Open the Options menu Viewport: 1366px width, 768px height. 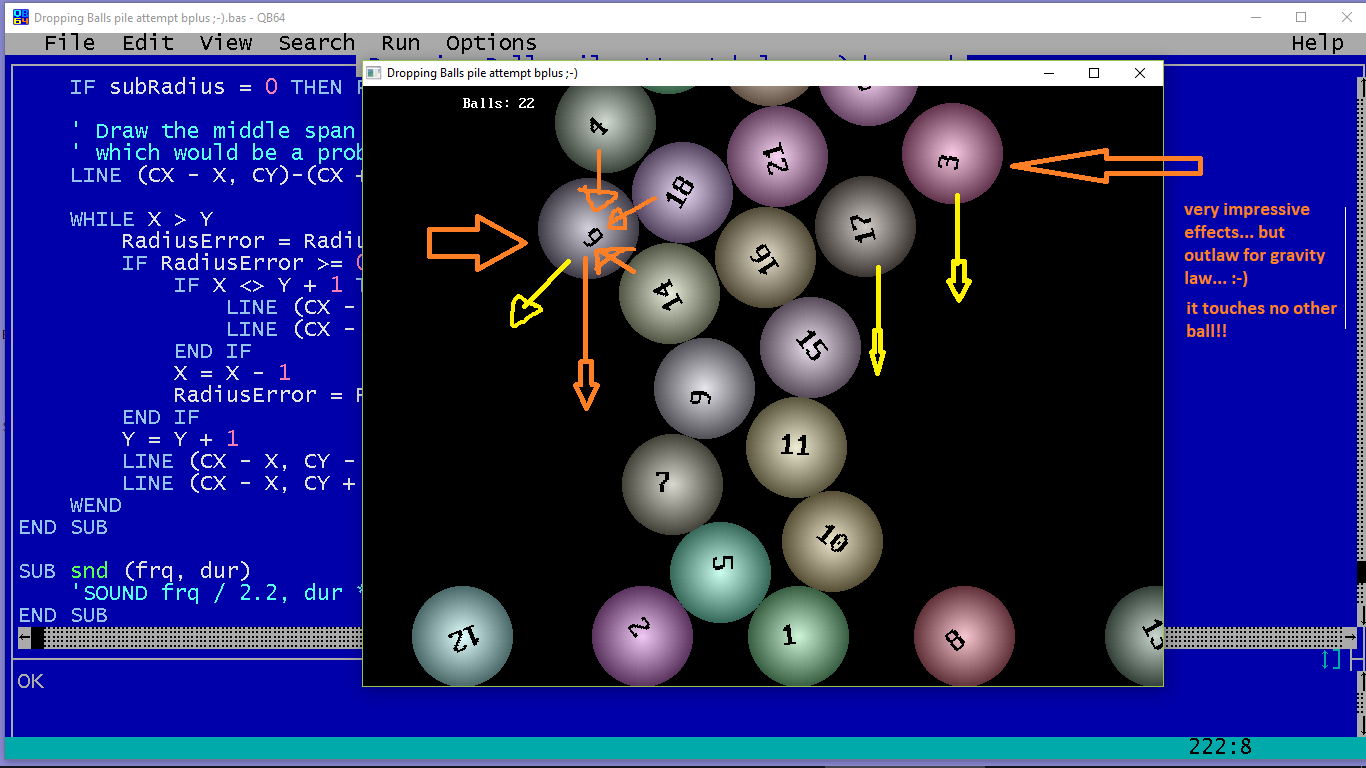(491, 43)
